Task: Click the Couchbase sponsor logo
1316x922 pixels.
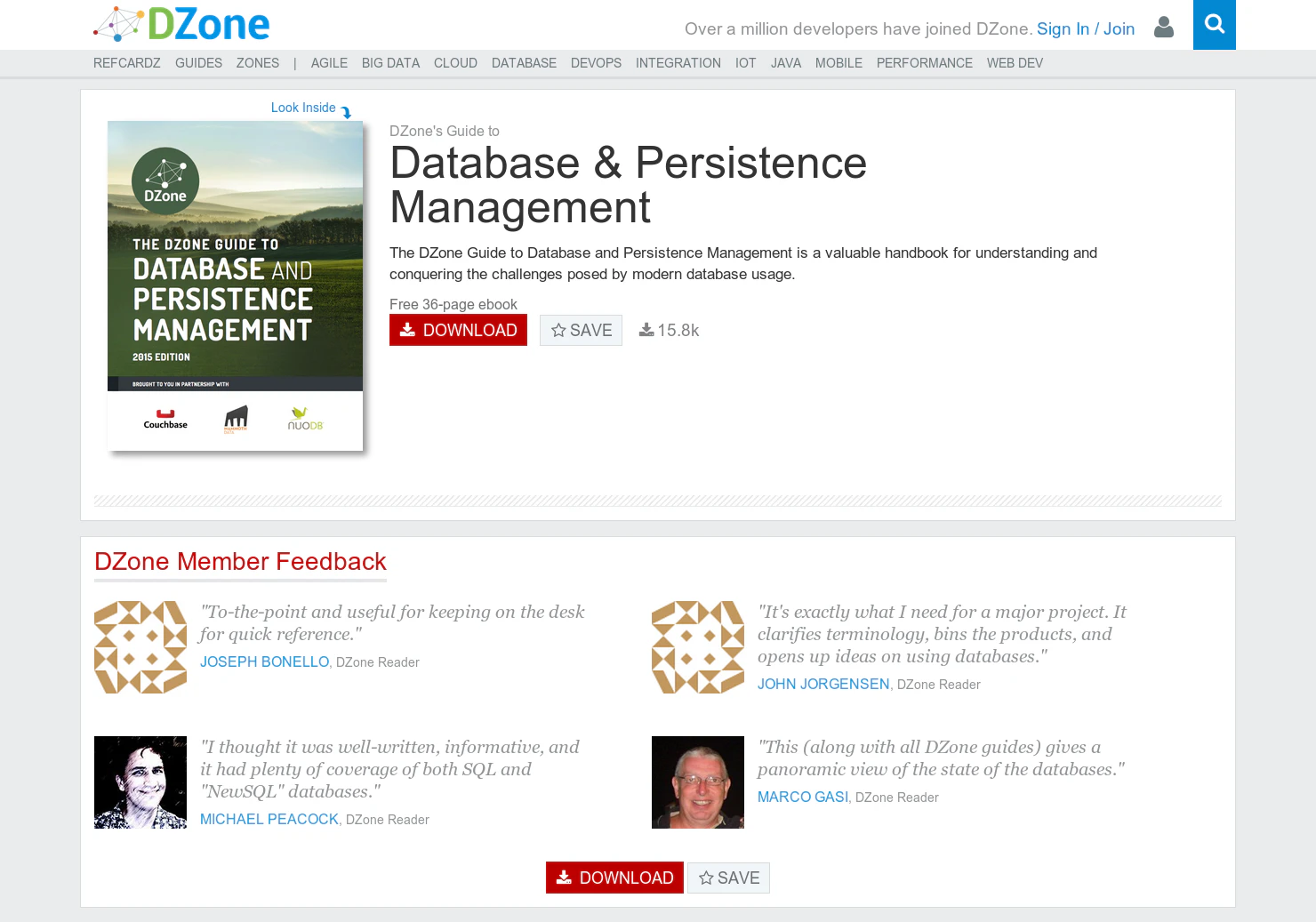Action: (165, 419)
